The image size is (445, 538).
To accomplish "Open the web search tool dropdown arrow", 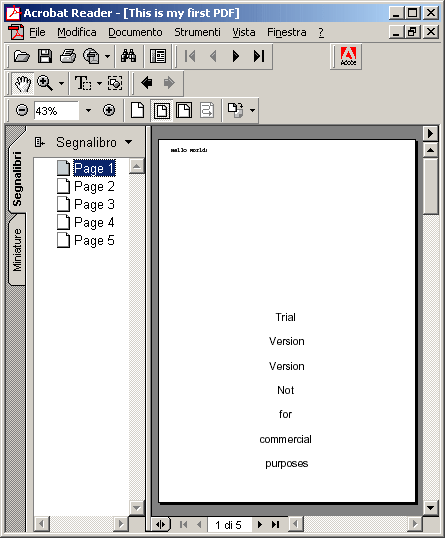I will point(107,56).
